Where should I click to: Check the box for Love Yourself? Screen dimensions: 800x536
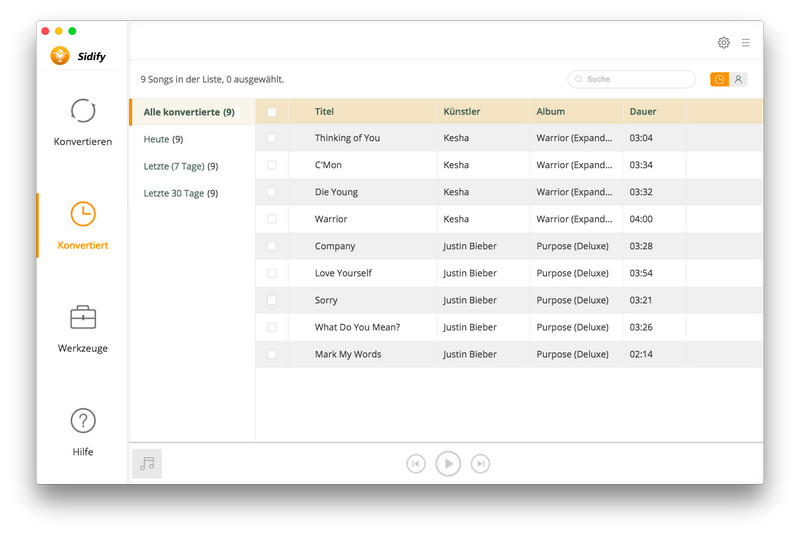pos(272,273)
